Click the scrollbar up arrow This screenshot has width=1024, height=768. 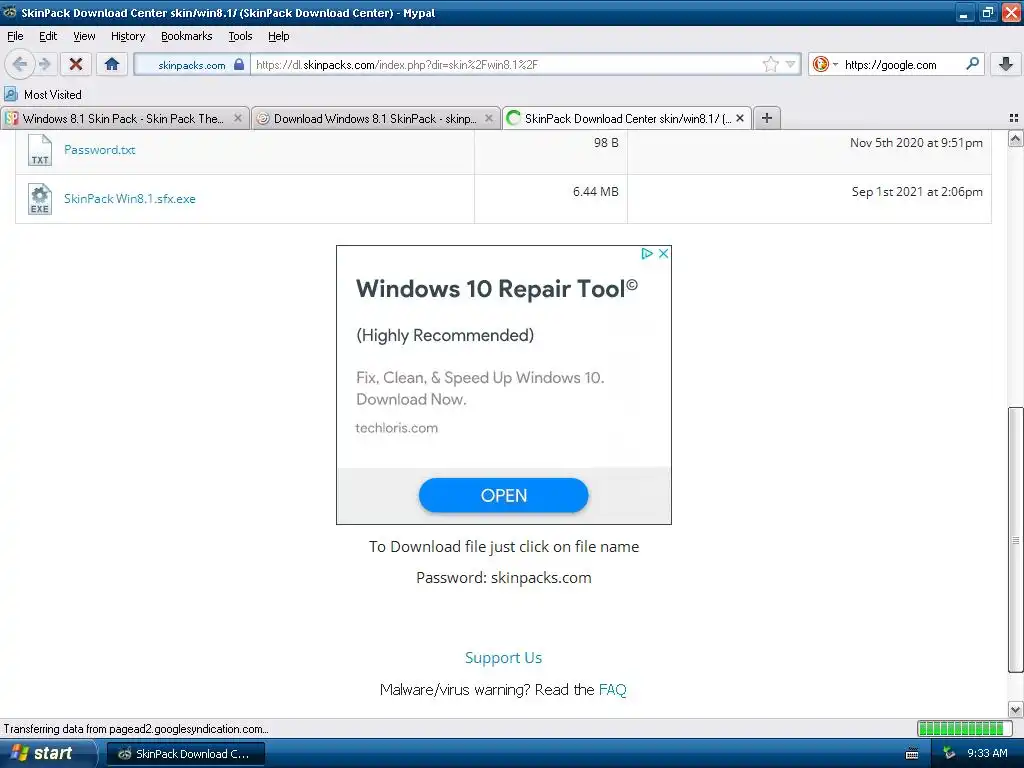coord(1015,138)
